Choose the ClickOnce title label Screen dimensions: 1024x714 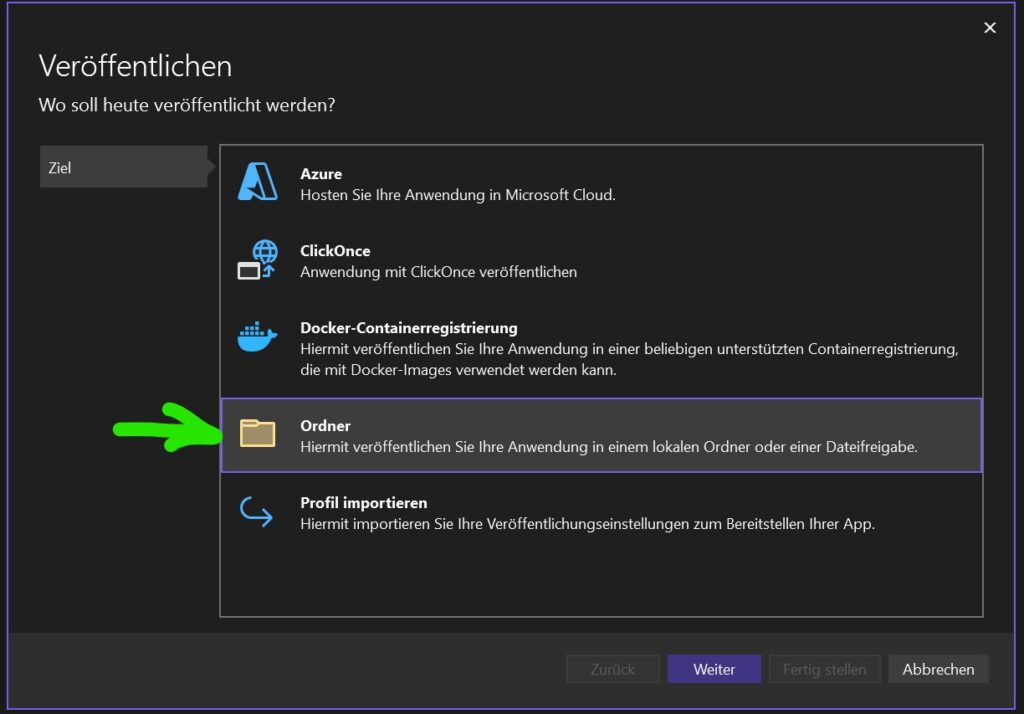pos(335,251)
